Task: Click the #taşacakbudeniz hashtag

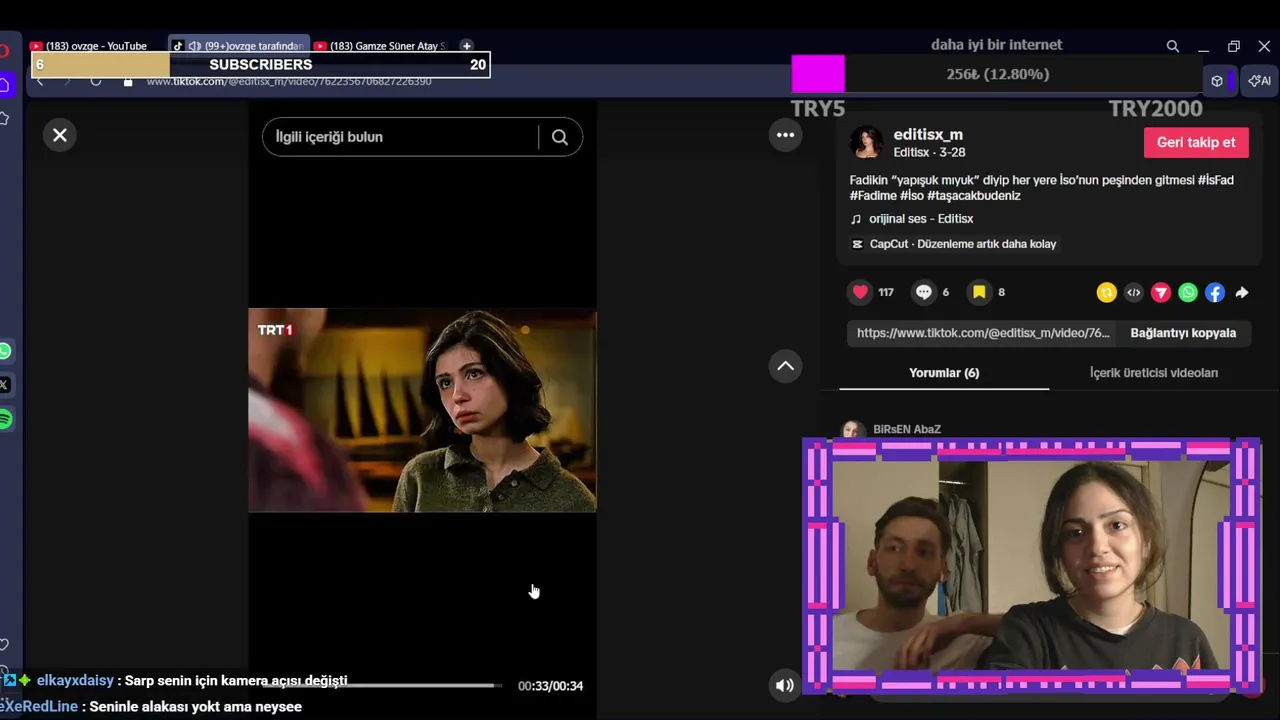Action: pyautogui.click(x=974, y=196)
